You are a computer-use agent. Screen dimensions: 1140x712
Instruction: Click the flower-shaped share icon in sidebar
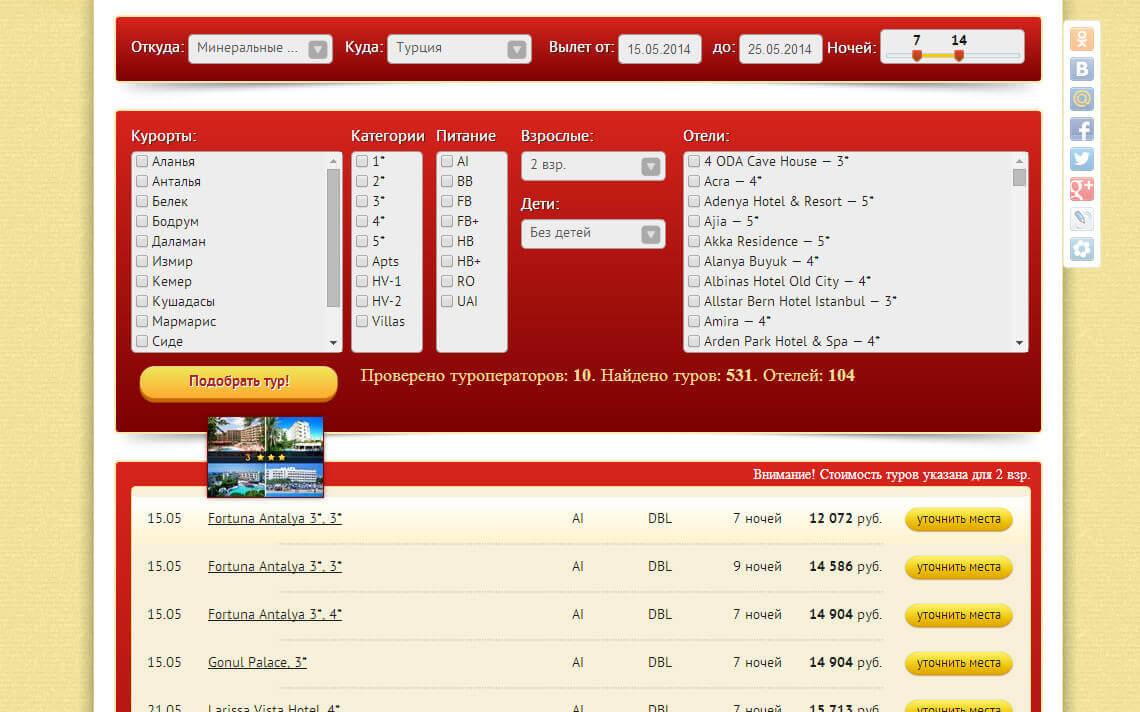click(x=1081, y=249)
